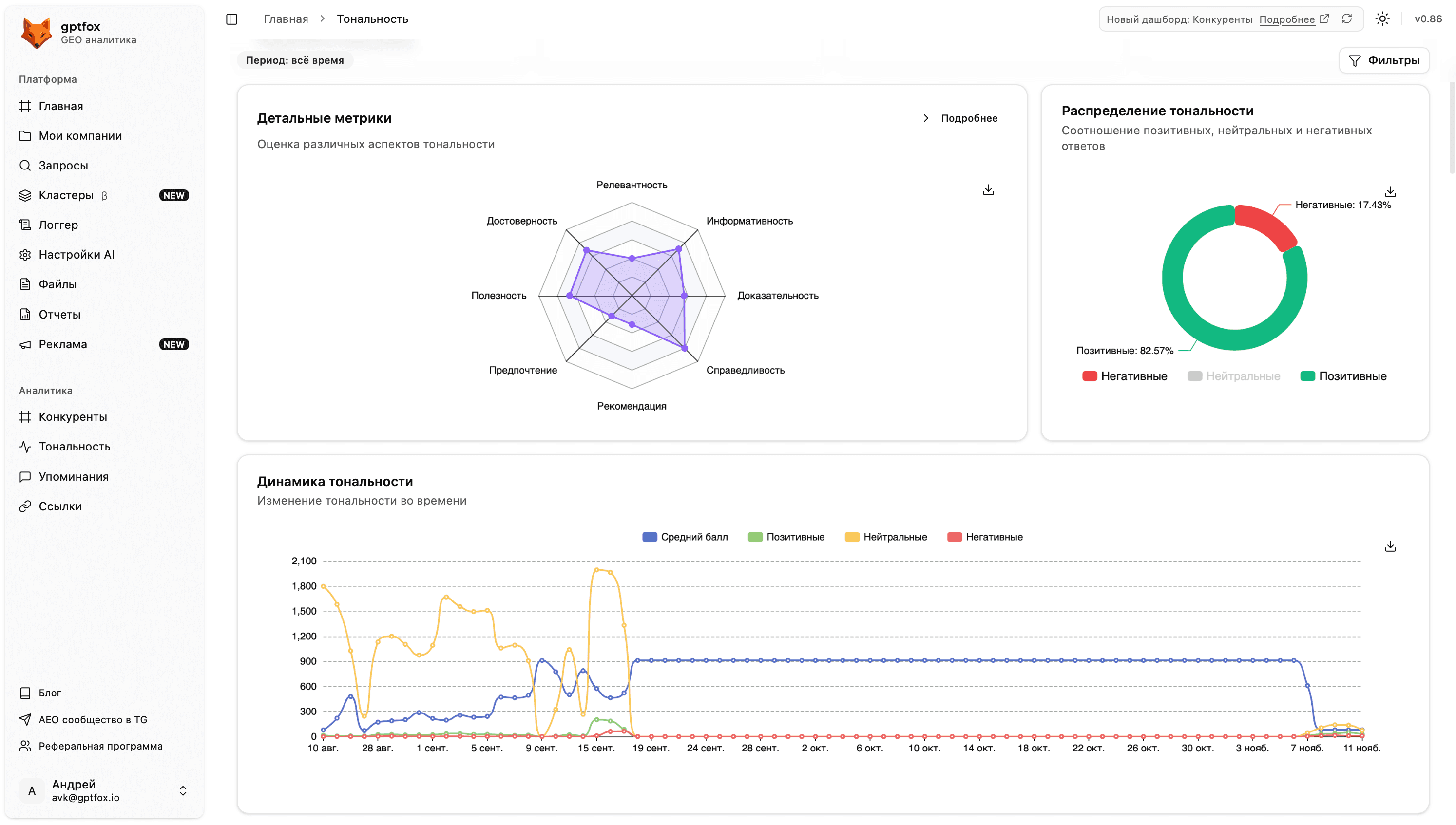Open Запросы via the magnifier icon
The height and width of the screenshot is (825, 1456).
(25, 166)
